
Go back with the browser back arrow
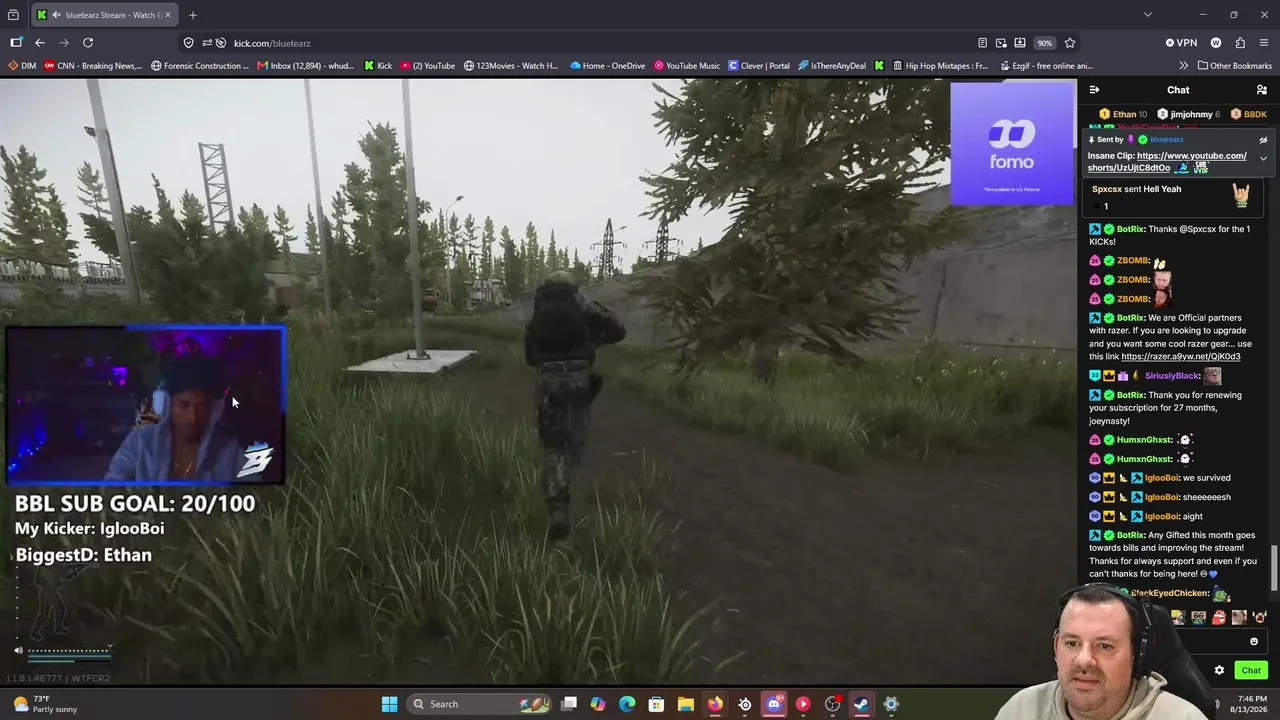tap(40, 43)
